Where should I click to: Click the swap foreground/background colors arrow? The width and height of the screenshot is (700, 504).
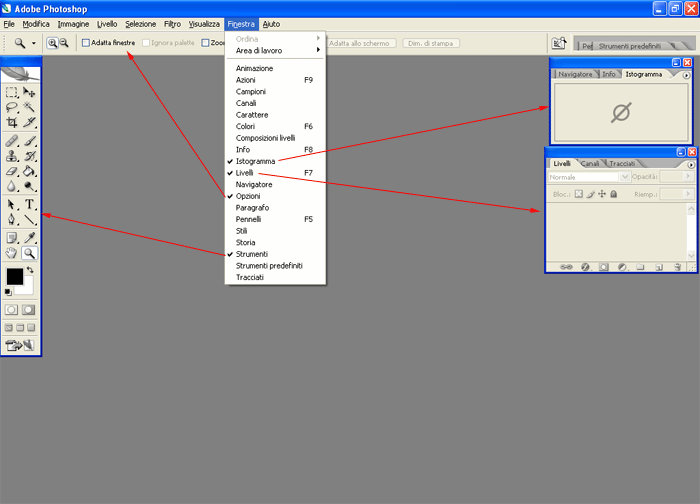(30, 270)
